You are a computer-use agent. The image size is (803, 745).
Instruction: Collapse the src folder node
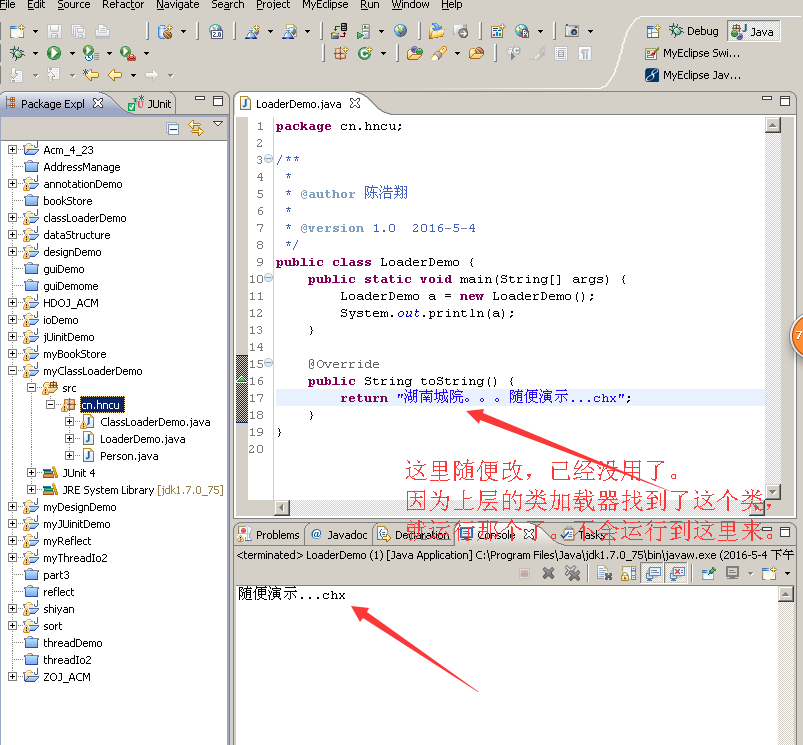tap(31, 388)
